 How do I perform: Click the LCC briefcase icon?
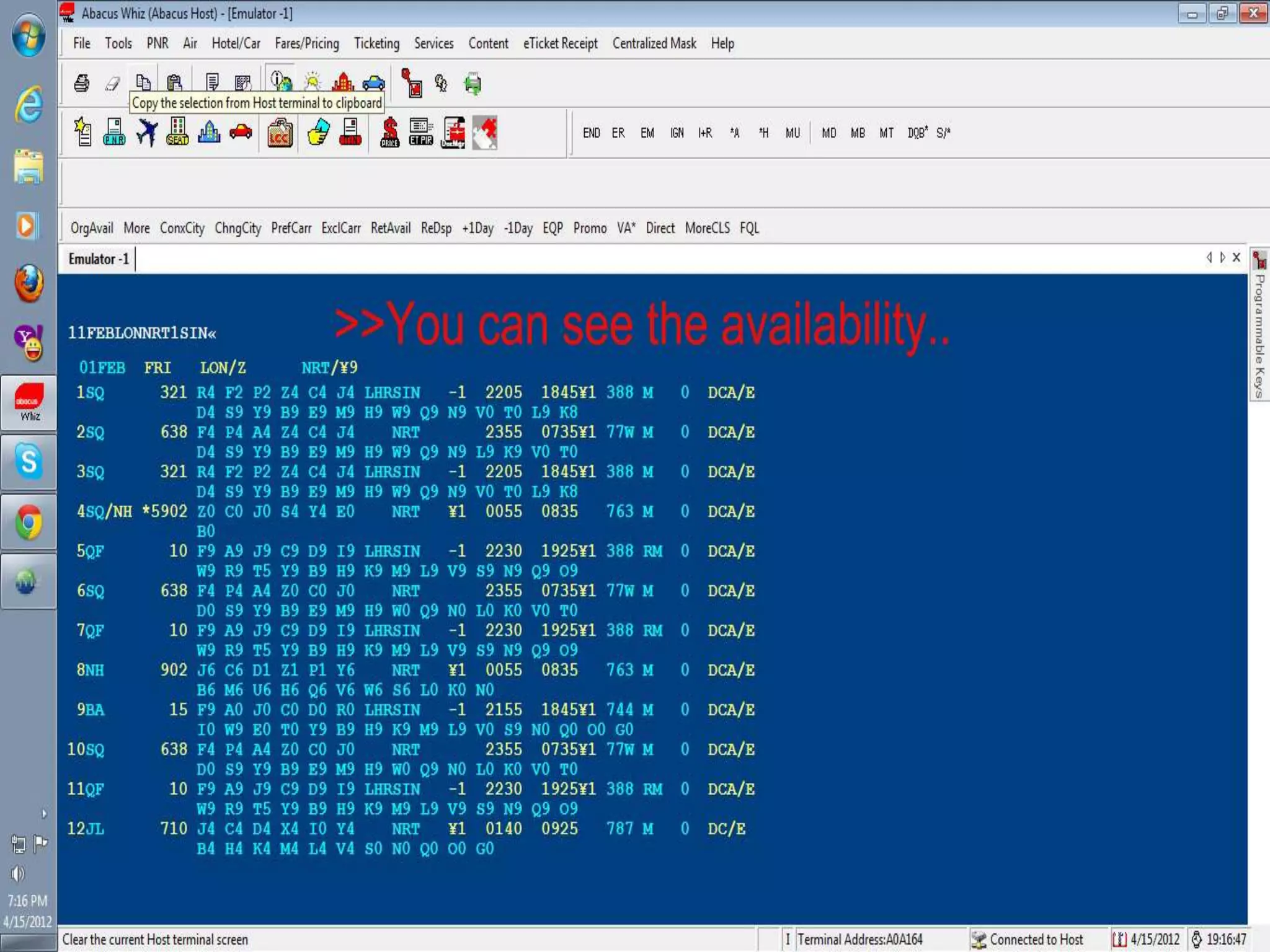280,133
